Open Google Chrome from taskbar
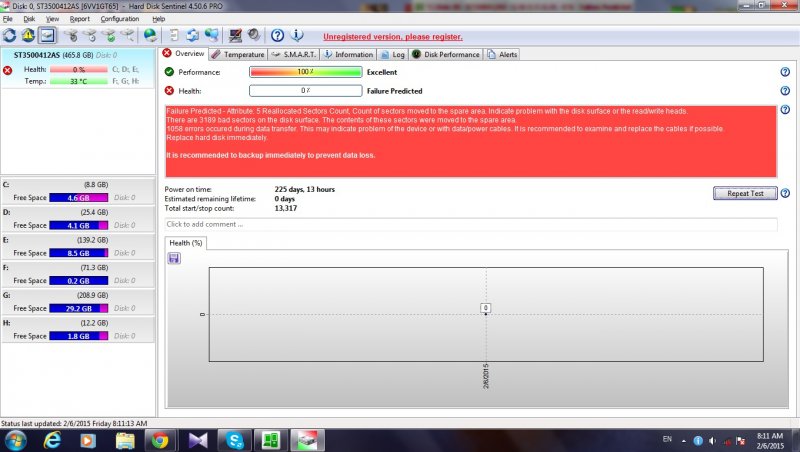The width and height of the screenshot is (800, 452). pos(160,440)
